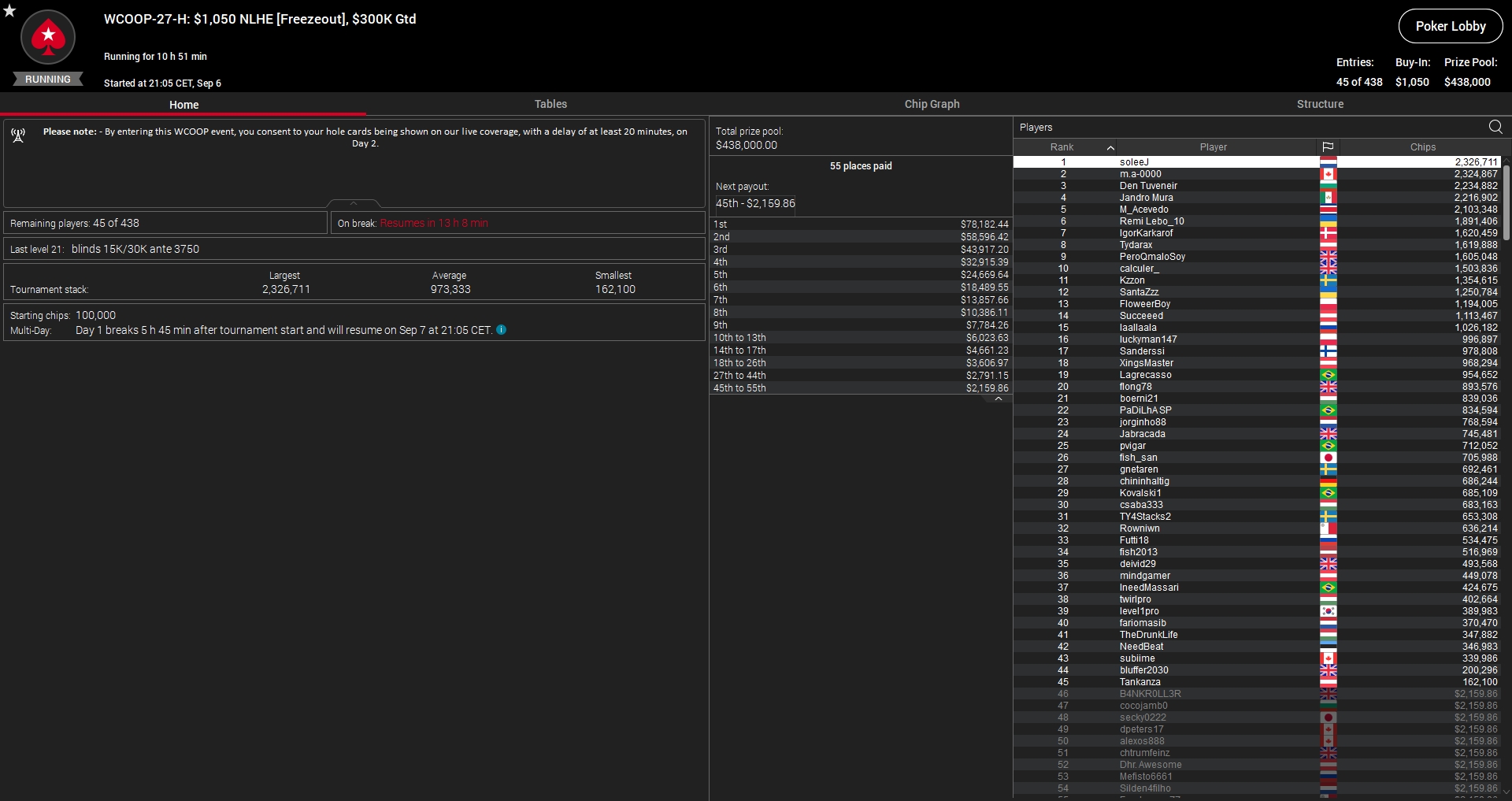Select player calculer_
The height and width of the screenshot is (801, 1512).
[1258, 269]
